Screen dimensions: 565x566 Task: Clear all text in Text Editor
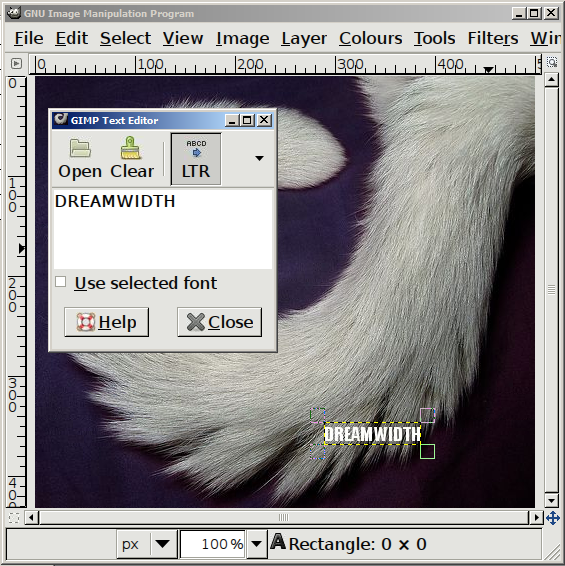click(x=132, y=159)
